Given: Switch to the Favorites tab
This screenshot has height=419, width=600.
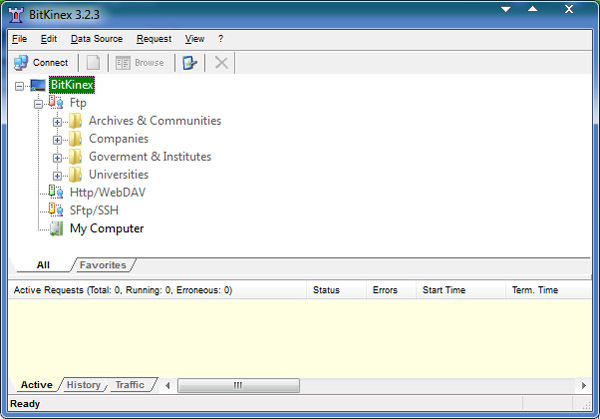Looking at the screenshot, I should tap(103, 265).
